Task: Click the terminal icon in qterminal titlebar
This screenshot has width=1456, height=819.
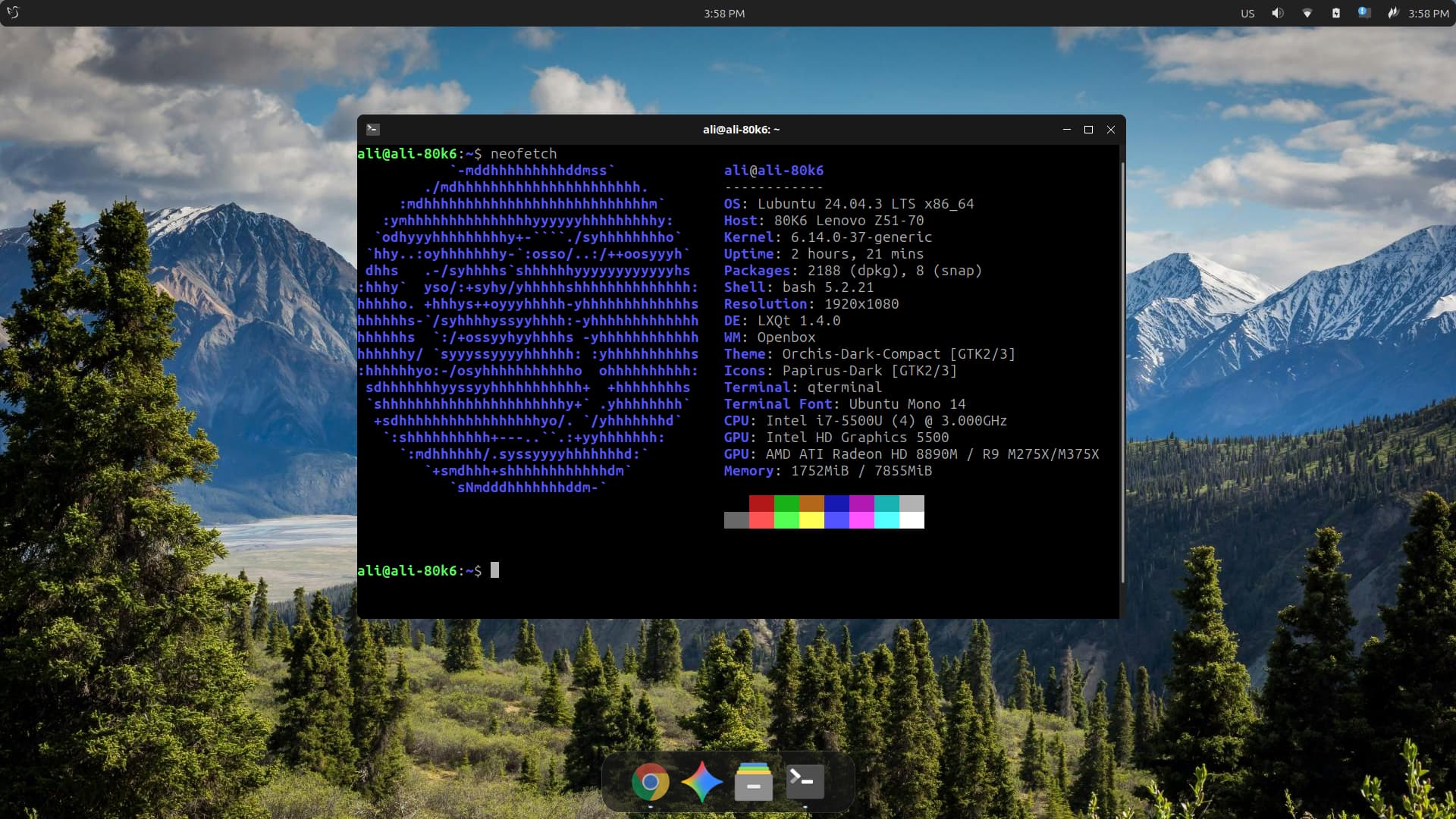Action: click(x=372, y=130)
